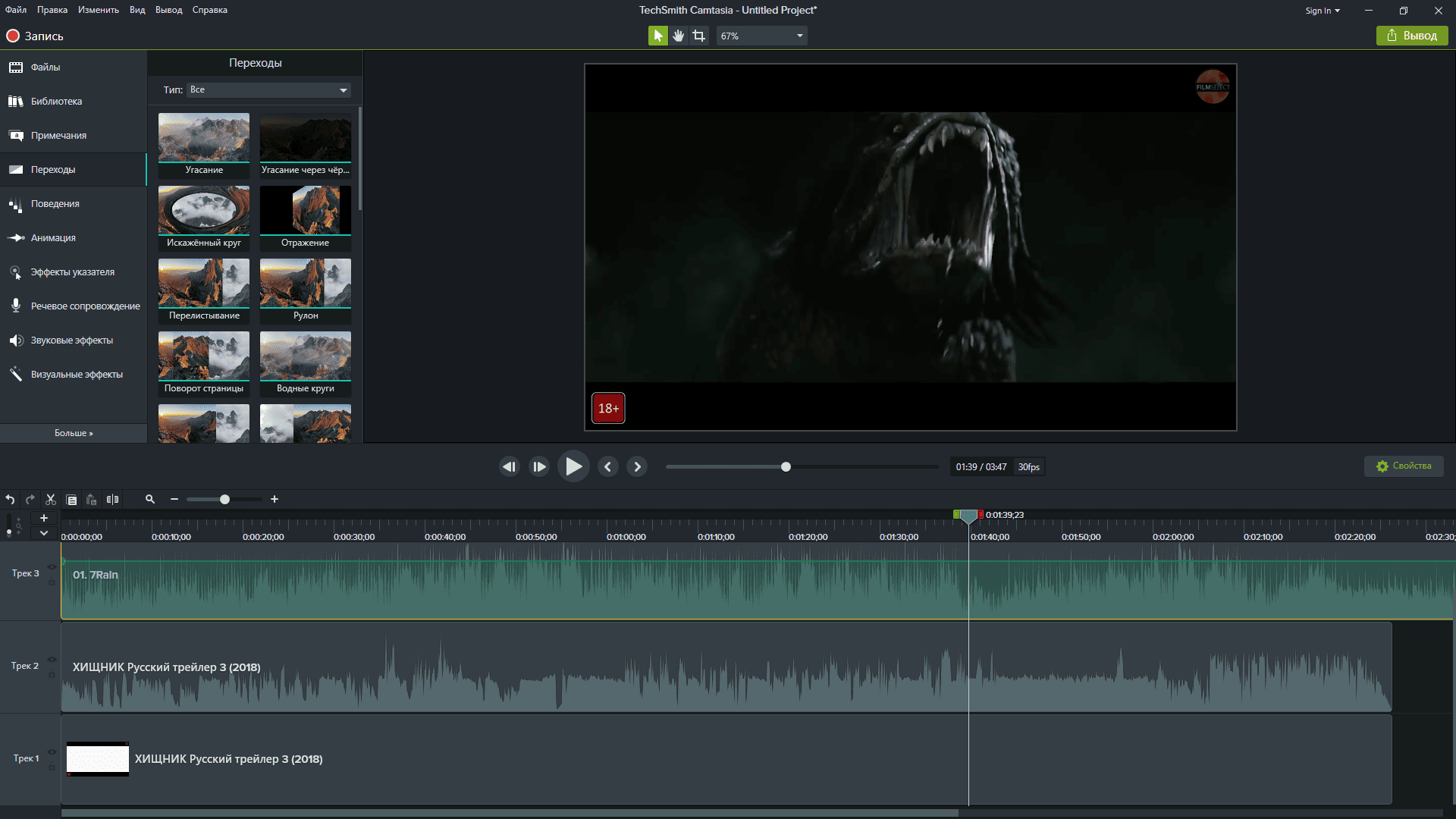The image size is (1456, 819).
Task: Open the Речевое сопровождение tab
Action: pos(74,306)
